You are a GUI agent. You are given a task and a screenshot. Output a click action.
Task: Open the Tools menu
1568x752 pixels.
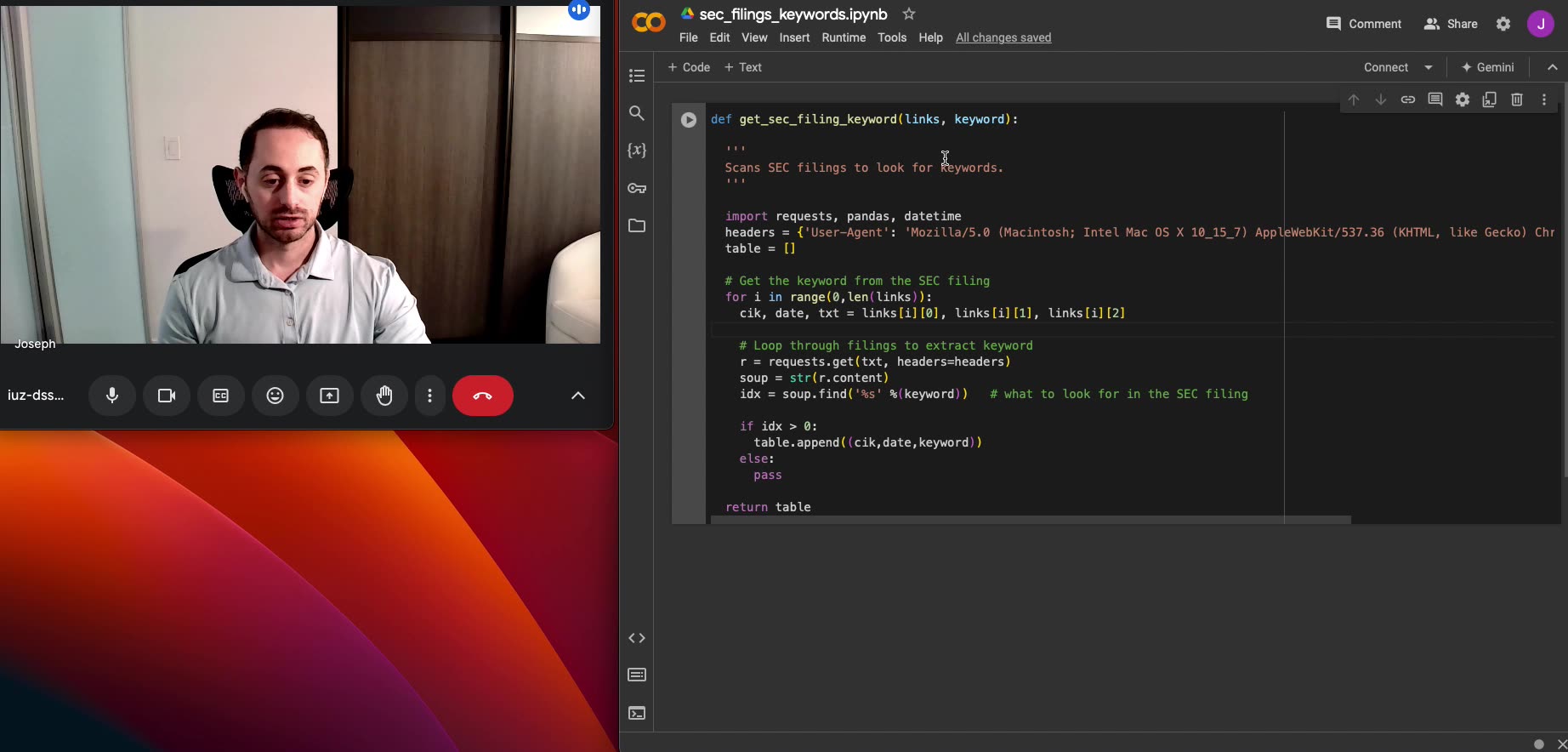coord(892,37)
